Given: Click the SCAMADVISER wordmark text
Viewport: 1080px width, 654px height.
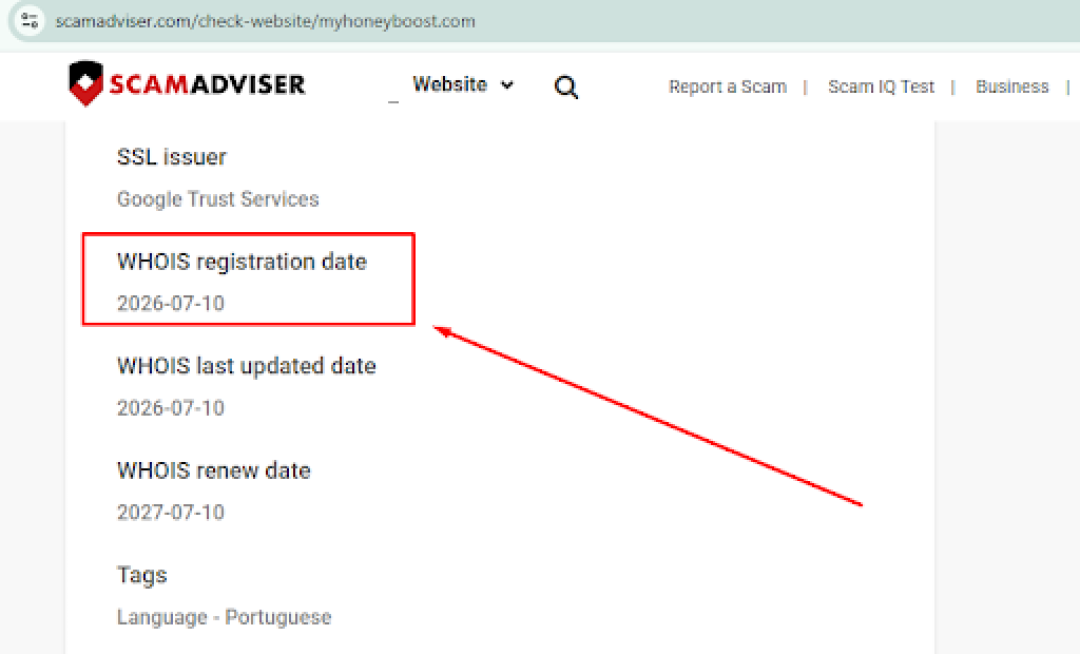Looking at the screenshot, I should (x=207, y=85).
